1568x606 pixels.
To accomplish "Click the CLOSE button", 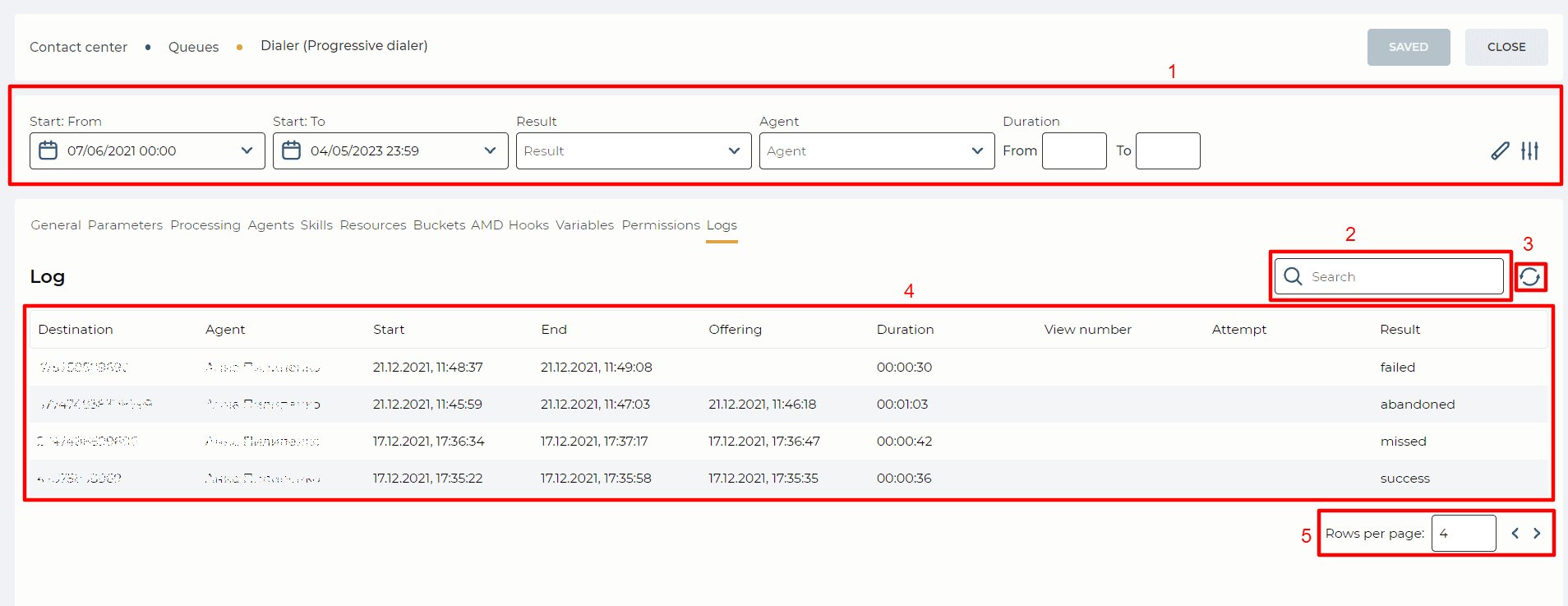I will coord(1506,47).
